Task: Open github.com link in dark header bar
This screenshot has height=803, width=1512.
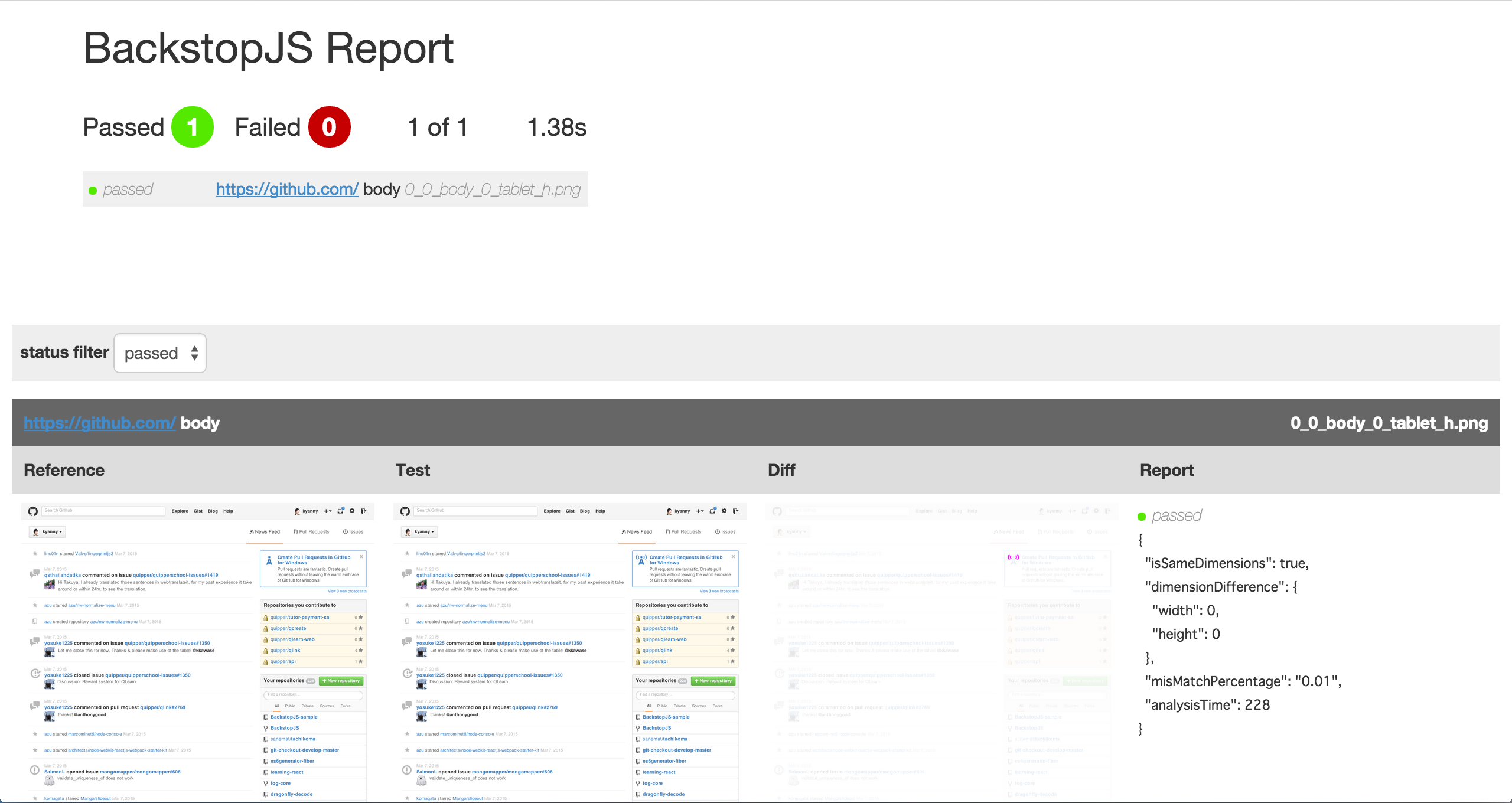Action: point(100,423)
